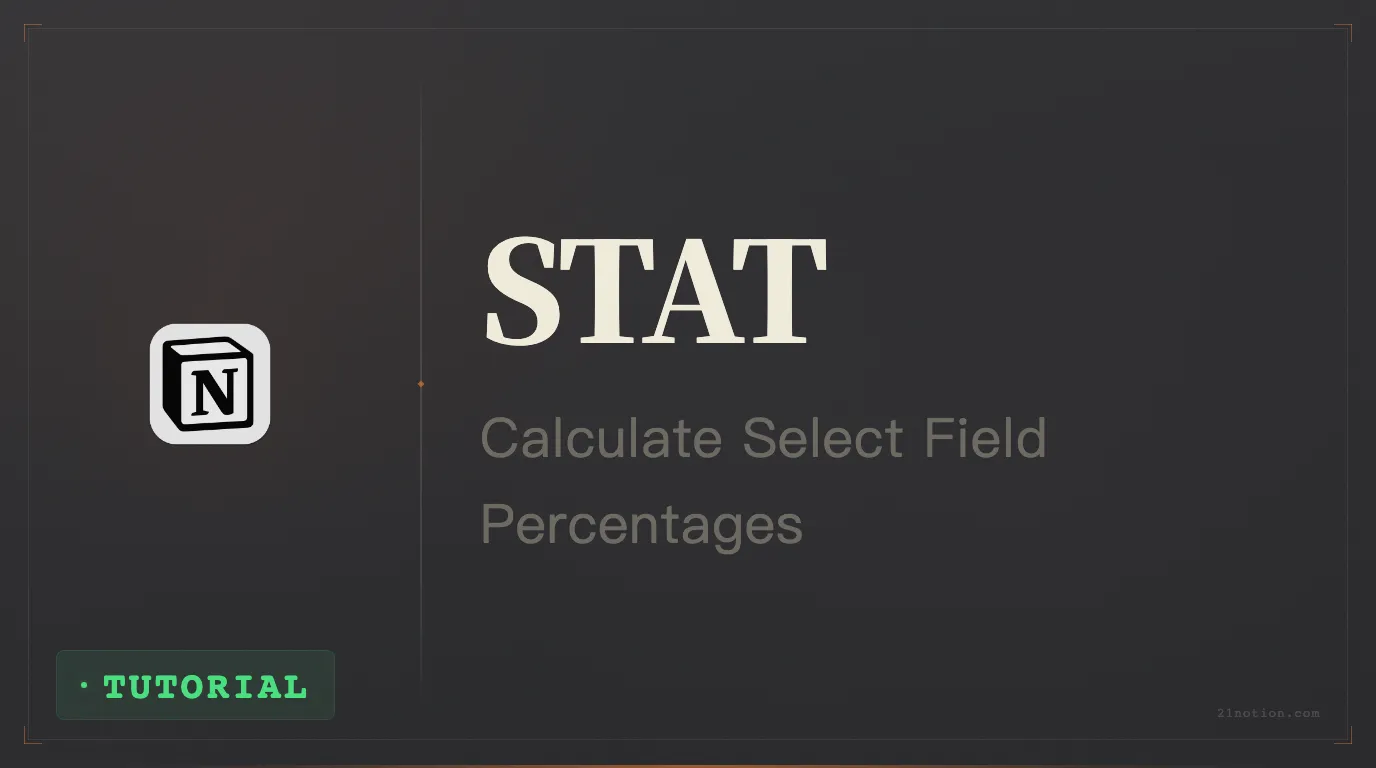The width and height of the screenshot is (1376, 768).
Task: Click the orange diamond on the divider
Action: (421, 384)
